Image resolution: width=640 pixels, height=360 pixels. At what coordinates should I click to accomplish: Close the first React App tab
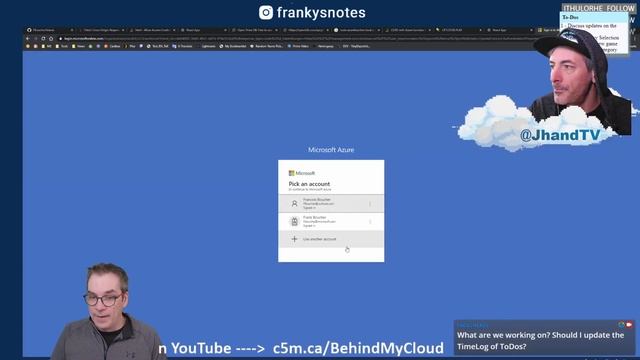[225, 30]
